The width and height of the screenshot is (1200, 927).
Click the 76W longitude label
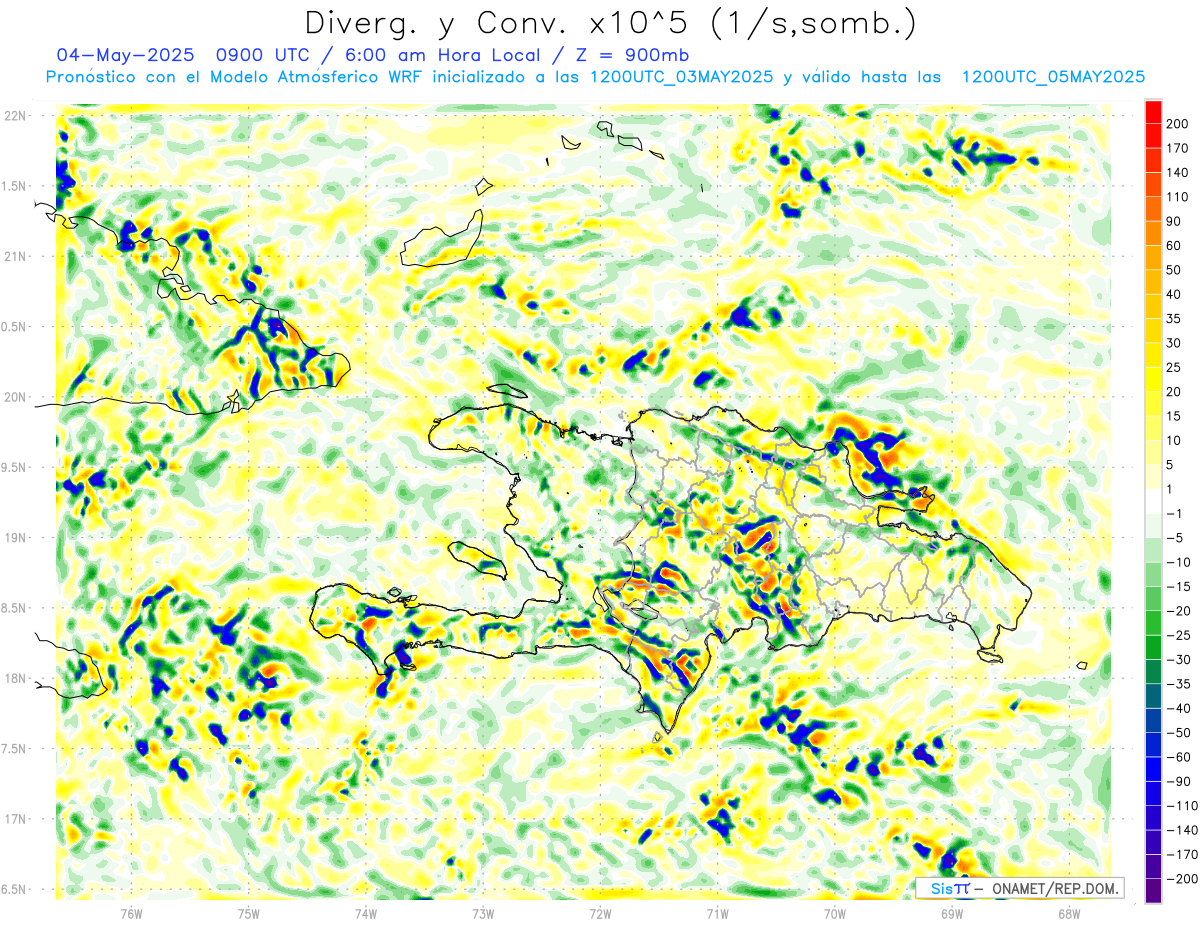point(131,912)
